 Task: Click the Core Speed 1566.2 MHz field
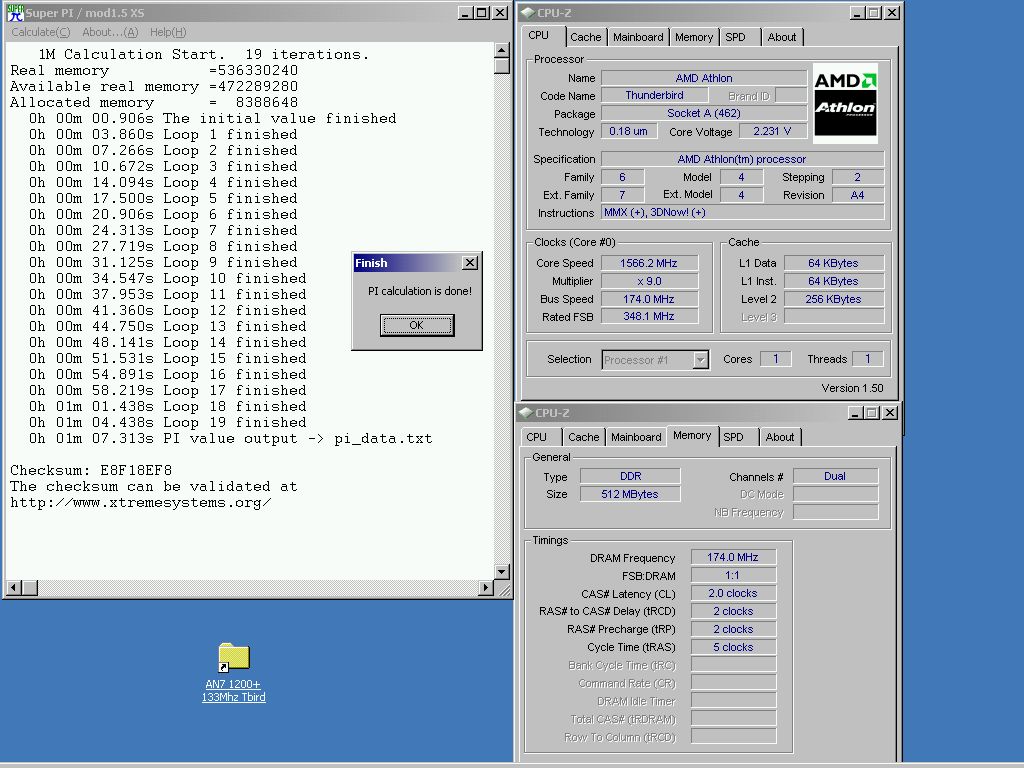click(649, 263)
